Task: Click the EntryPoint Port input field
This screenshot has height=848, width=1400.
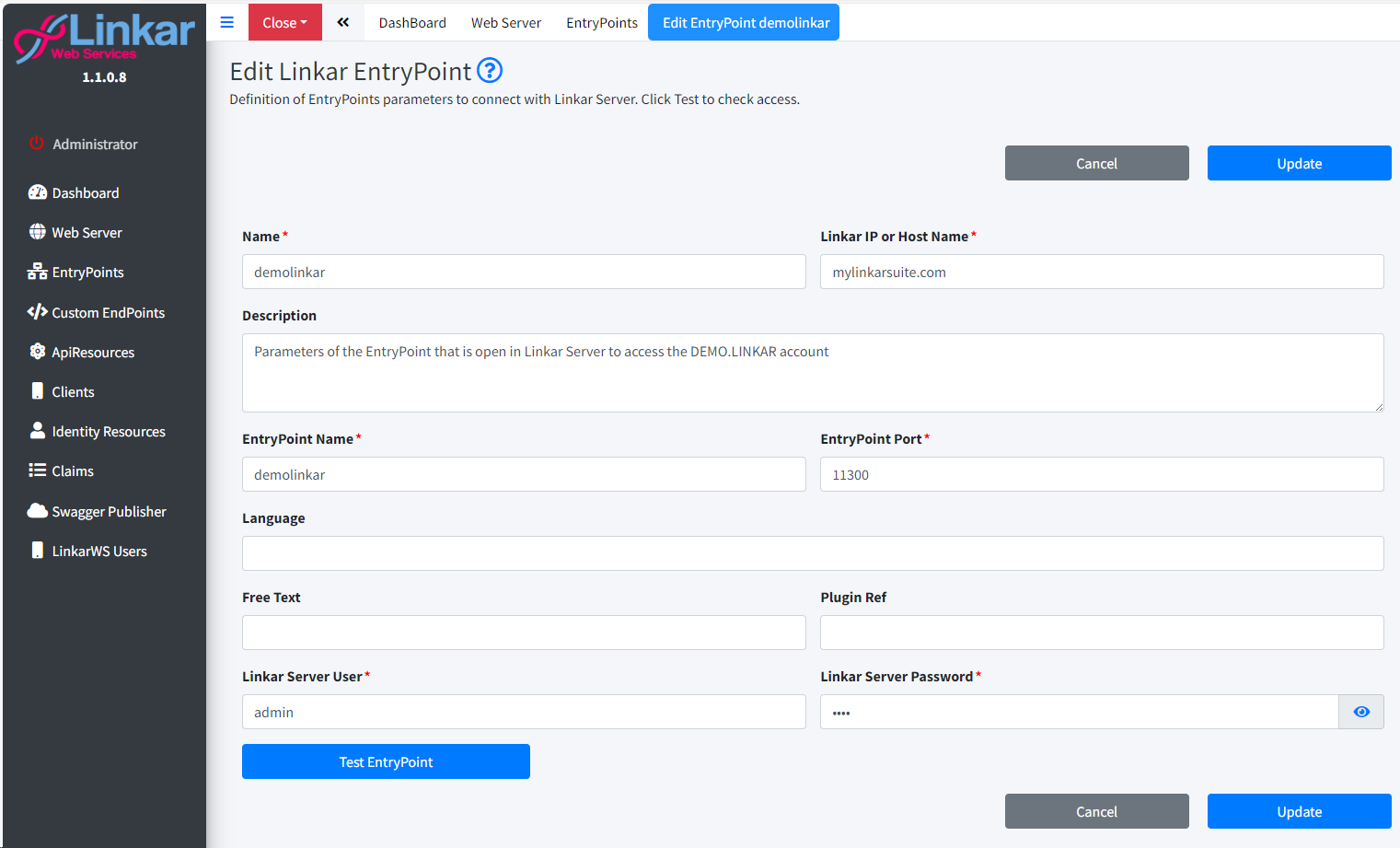Action: 1101,474
